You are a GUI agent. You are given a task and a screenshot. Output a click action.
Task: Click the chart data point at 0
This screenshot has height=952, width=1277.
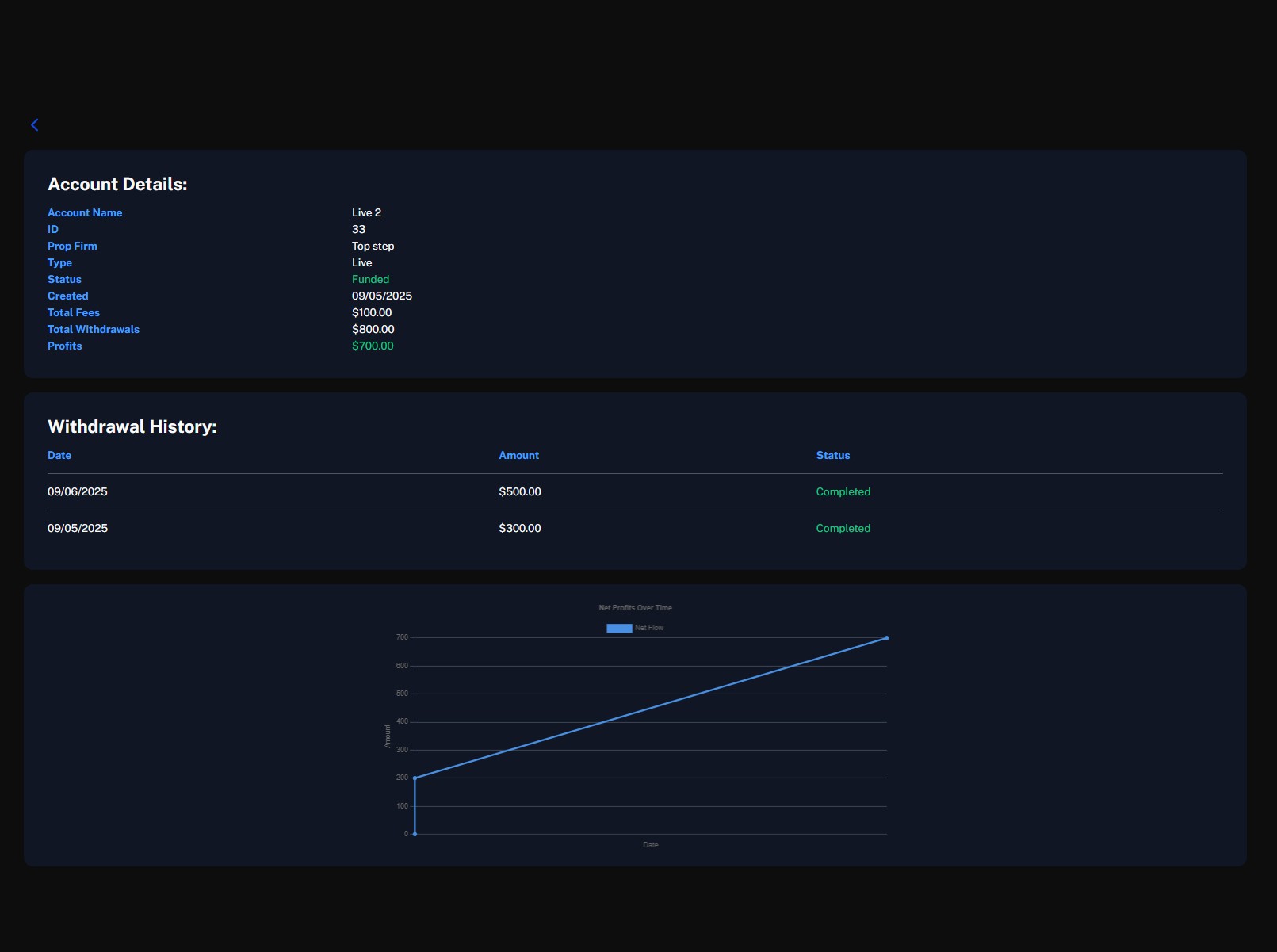pyautogui.click(x=415, y=834)
